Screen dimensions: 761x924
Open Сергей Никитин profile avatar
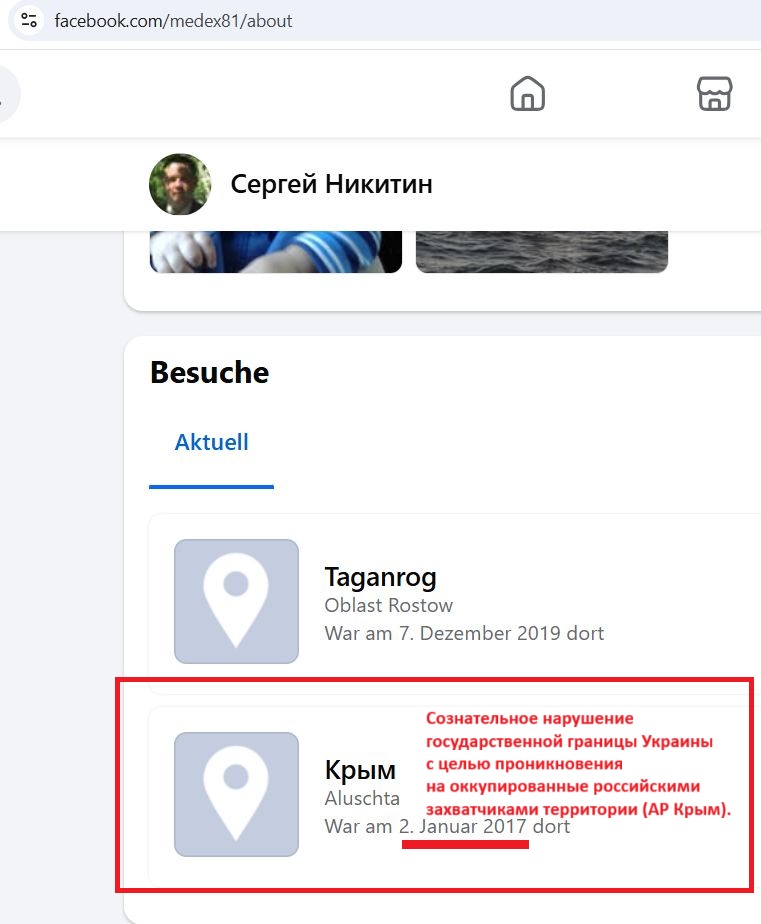[x=180, y=184]
